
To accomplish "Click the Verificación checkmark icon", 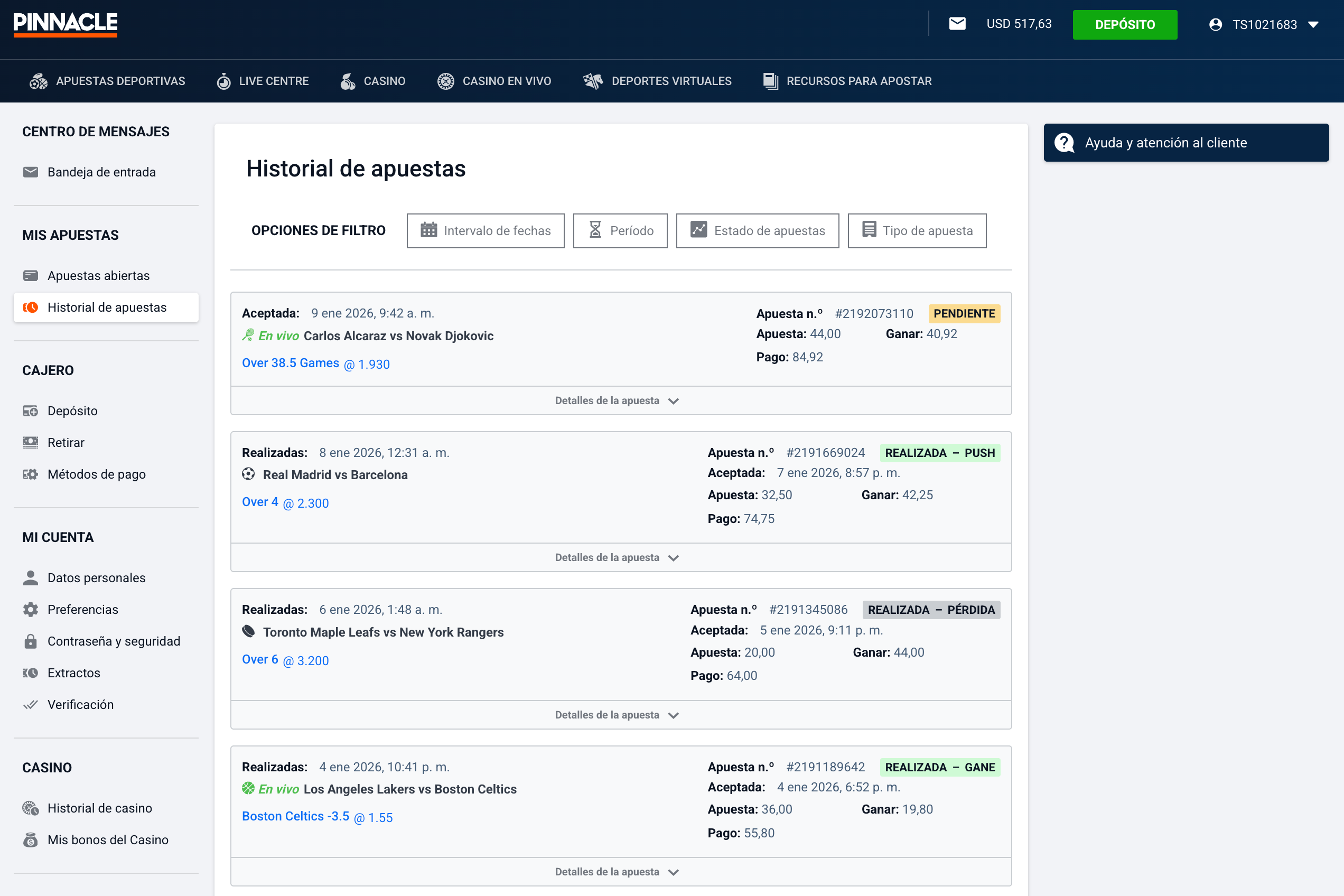I will pos(30,704).
